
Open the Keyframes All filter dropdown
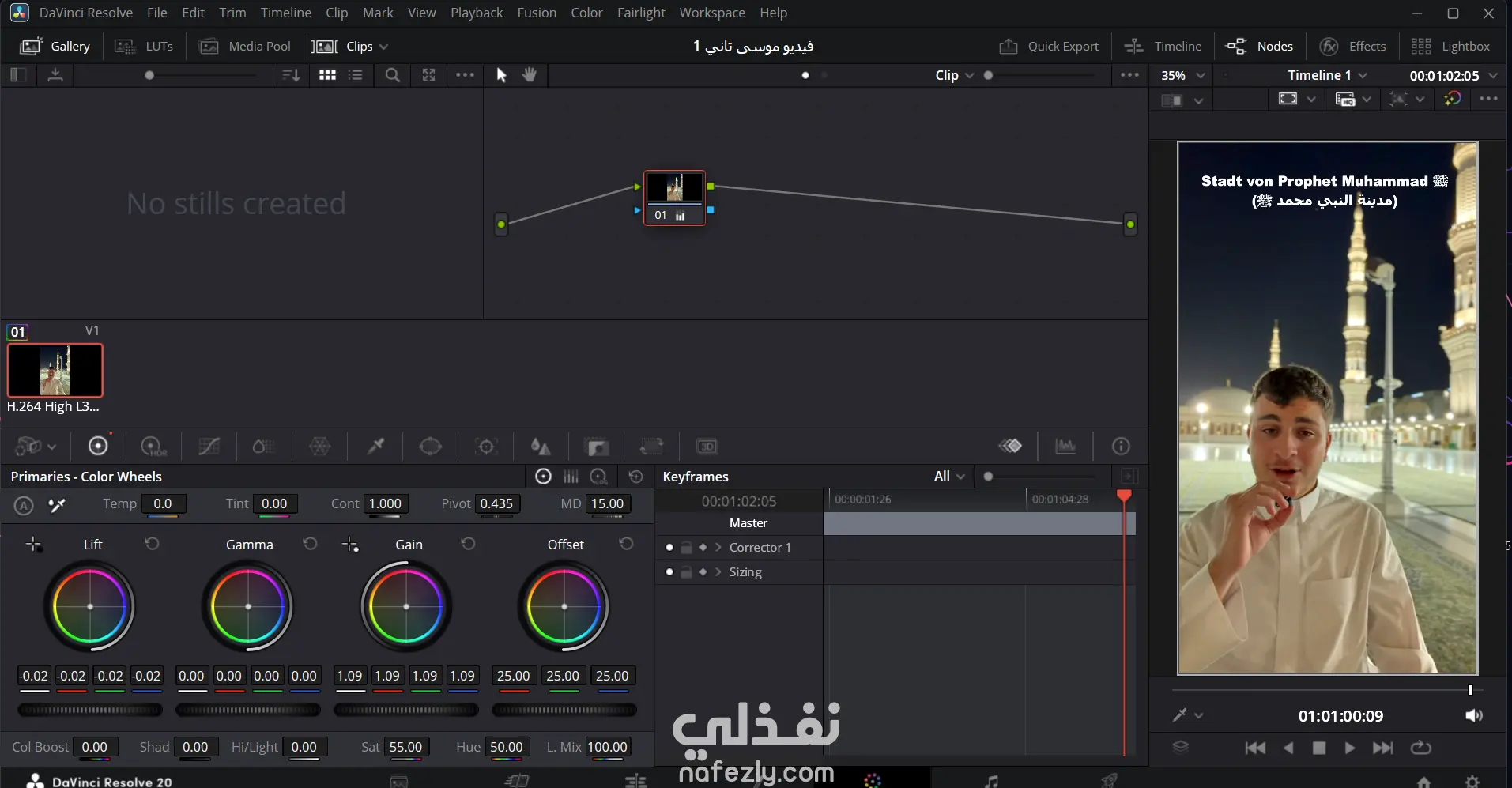coord(949,476)
